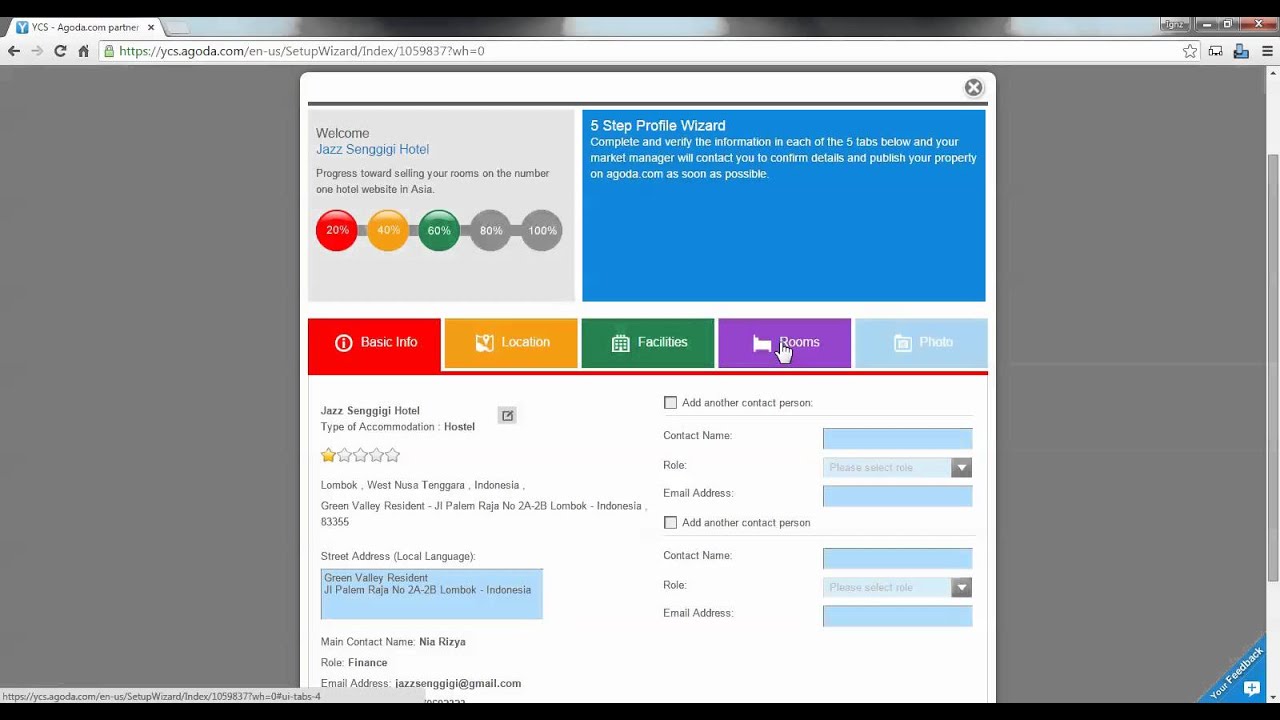The image size is (1280, 720).
Task: Tick the second Add another contact person checkbox
Action: coord(670,523)
